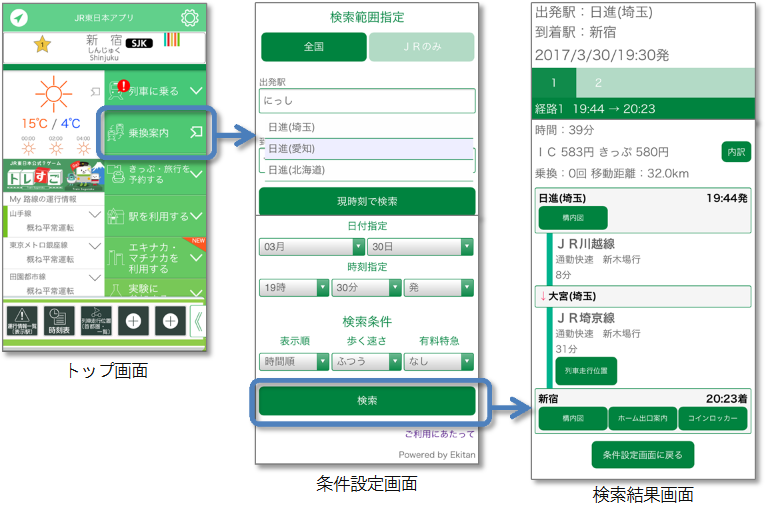The width and height of the screenshot is (767, 507).
Task: Select 大宮(埼玉) transfer station row
Action: coord(643,297)
